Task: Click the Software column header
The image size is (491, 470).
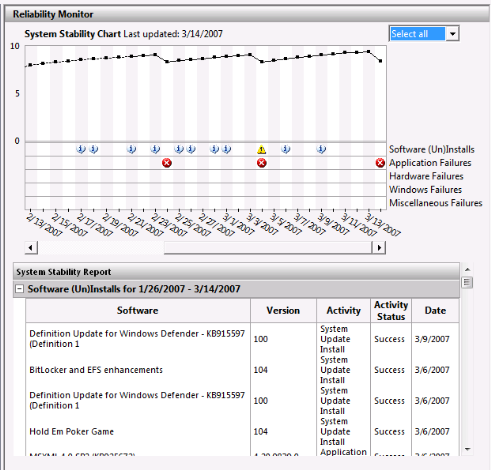Action: pos(138,311)
